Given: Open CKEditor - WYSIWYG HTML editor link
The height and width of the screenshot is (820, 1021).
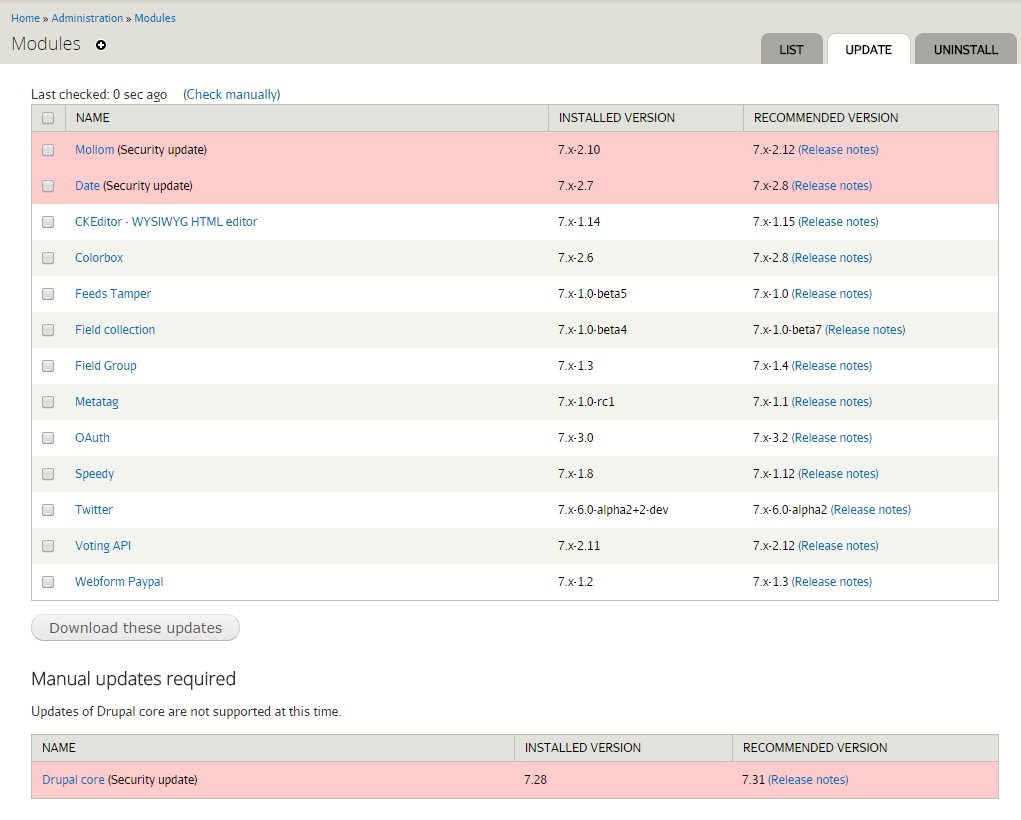Looking at the screenshot, I should click(166, 221).
